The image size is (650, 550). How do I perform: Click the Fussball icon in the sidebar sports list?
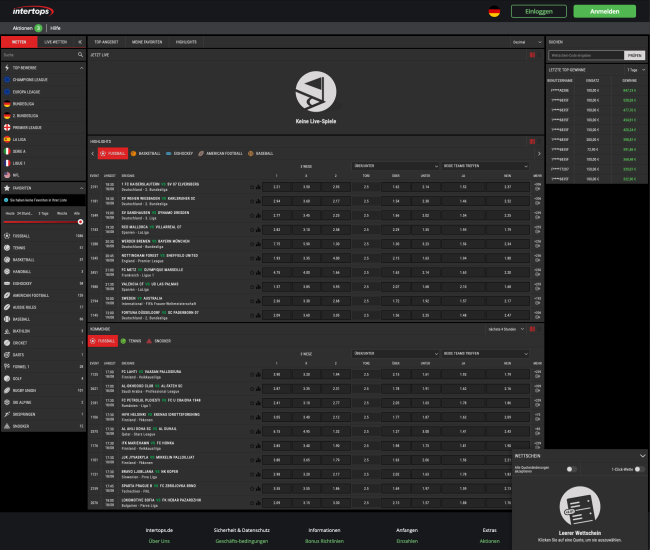7,235
